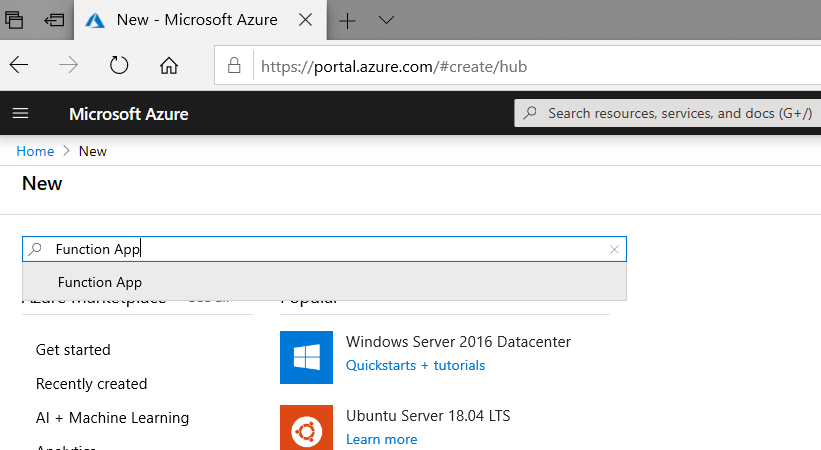Open the Azure portal hamburger menu
This screenshot has height=450, width=821.
click(x=20, y=113)
